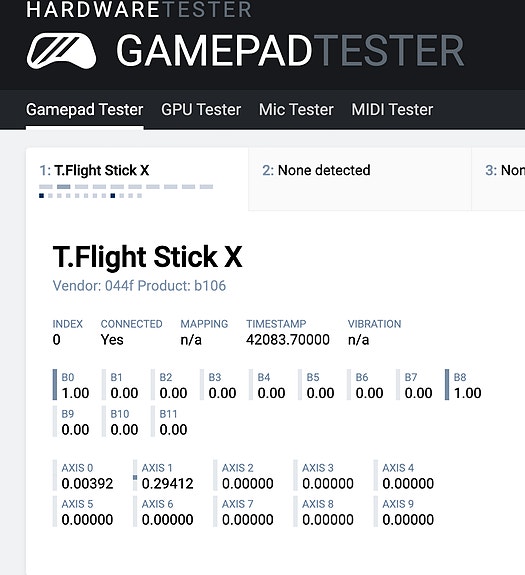Image resolution: width=525 pixels, height=575 pixels.
Task: Select the T.Flight Stick X controller slot
Action: (137, 179)
